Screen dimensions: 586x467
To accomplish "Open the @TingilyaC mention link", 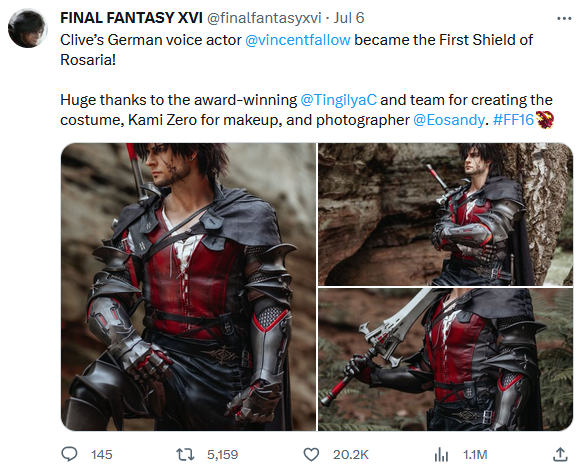I will 339,100.
